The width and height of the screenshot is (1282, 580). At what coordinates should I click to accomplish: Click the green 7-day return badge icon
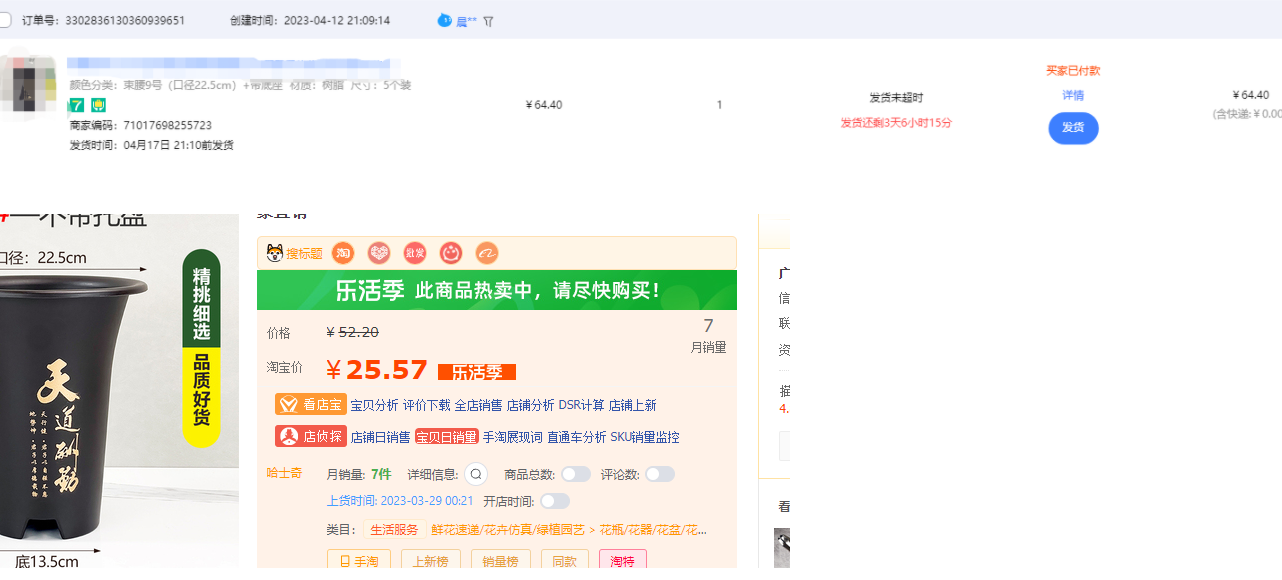77,105
